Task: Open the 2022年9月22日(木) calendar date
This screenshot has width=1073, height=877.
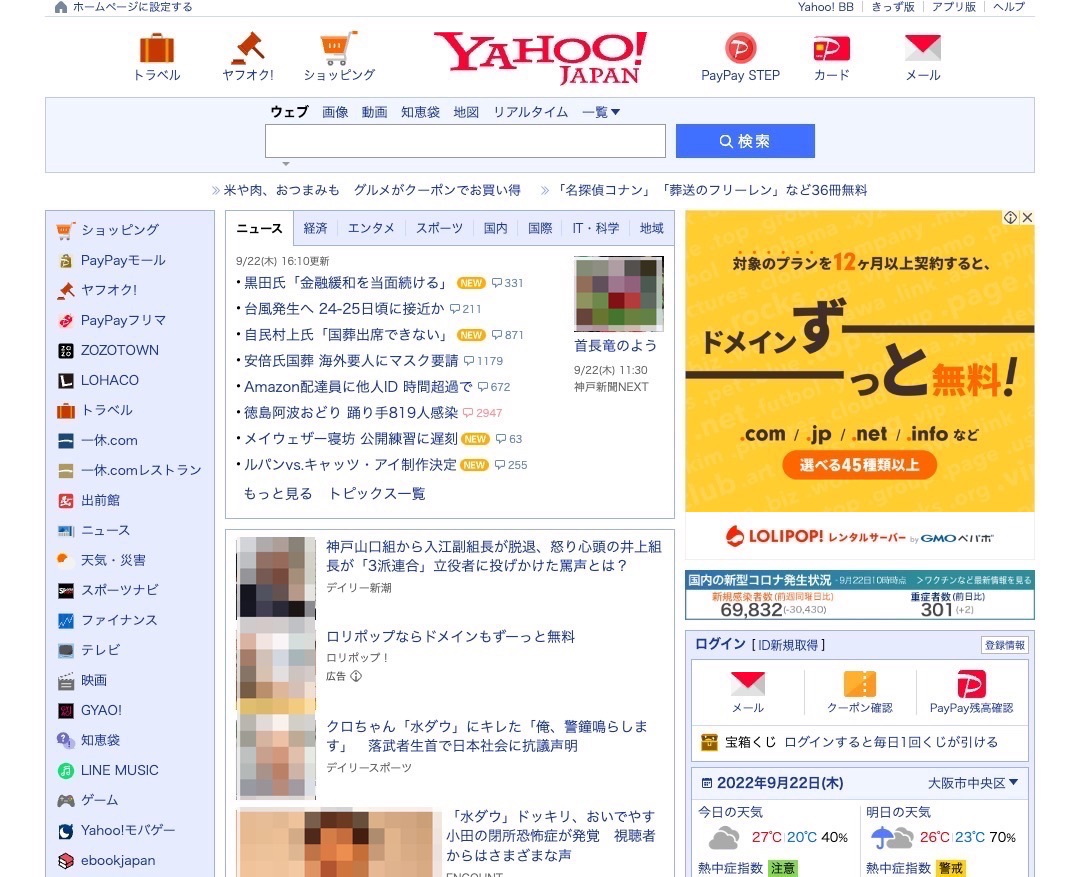Action: click(x=779, y=783)
